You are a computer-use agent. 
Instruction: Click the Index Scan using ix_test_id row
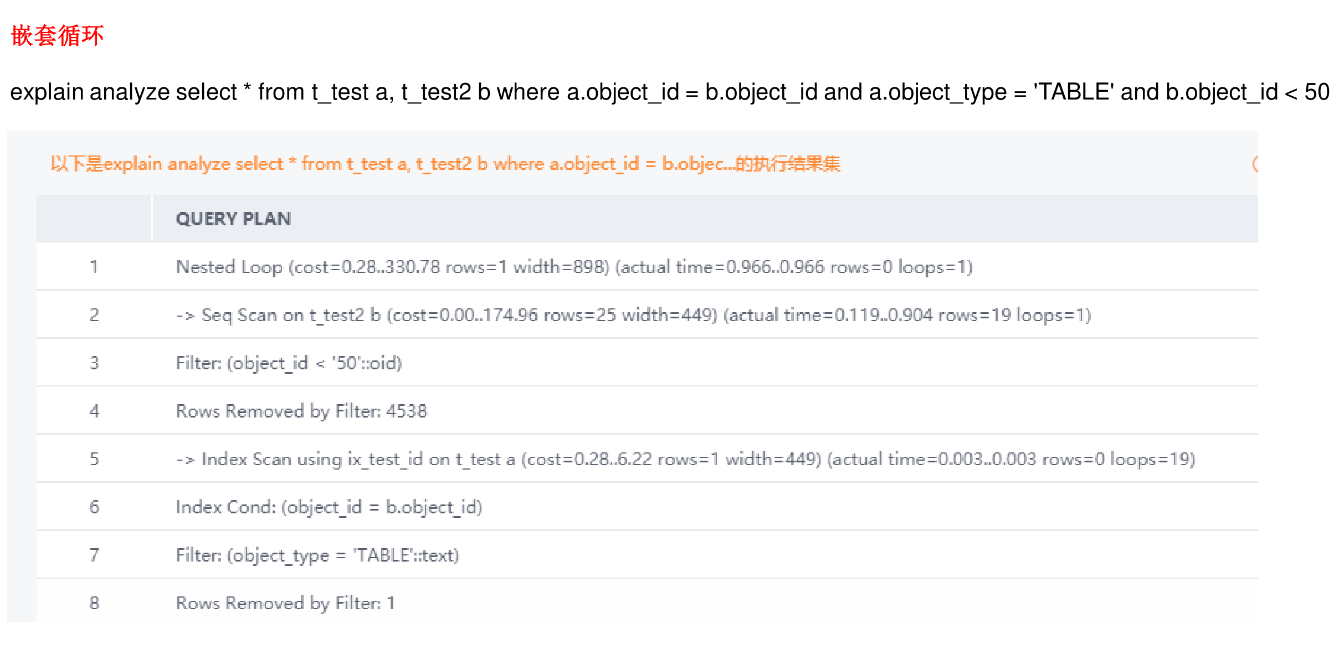pyautogui.click(x=685, y=459)
